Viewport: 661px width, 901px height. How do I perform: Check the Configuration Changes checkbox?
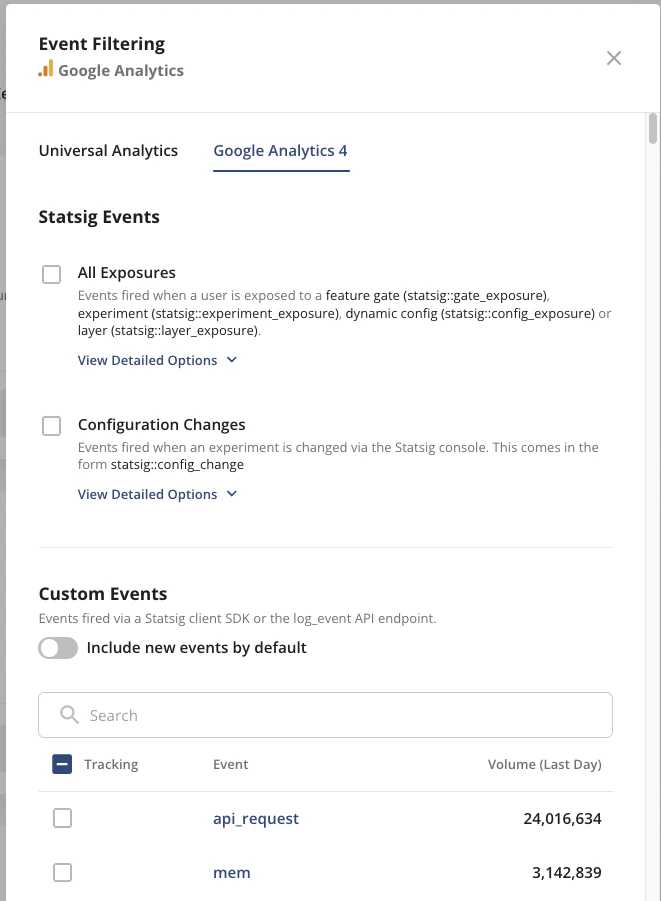[x=51, y=425]
